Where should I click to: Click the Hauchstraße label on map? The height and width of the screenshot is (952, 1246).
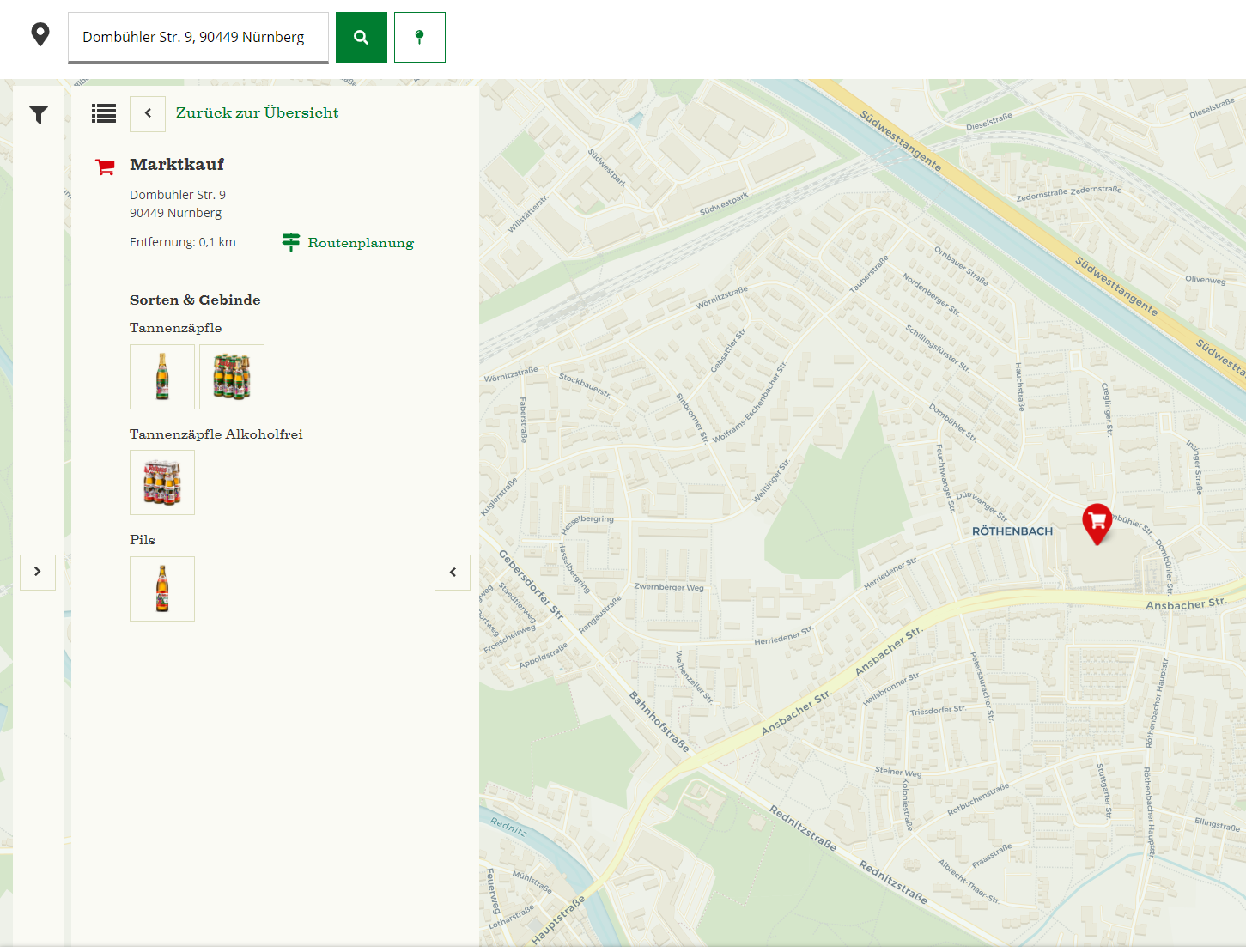coord(1020,386)
